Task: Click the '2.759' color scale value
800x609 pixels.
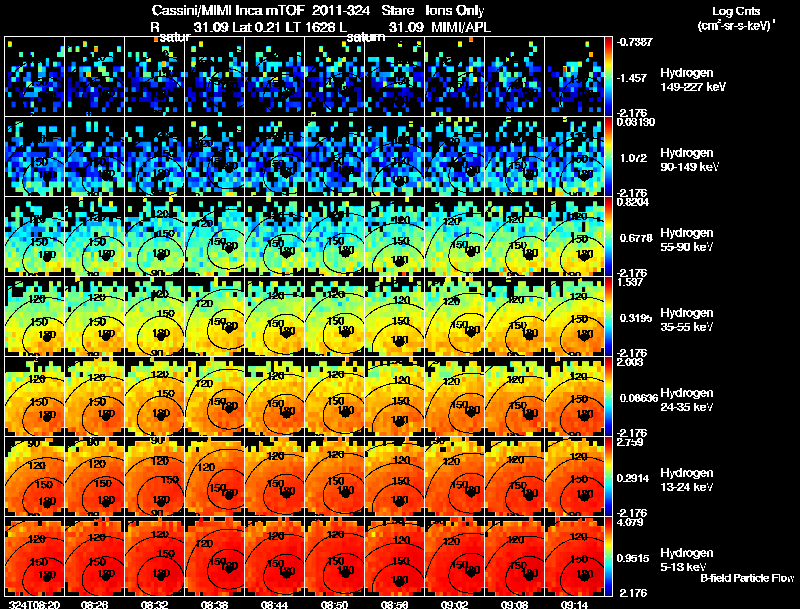Action: [630, 442]
